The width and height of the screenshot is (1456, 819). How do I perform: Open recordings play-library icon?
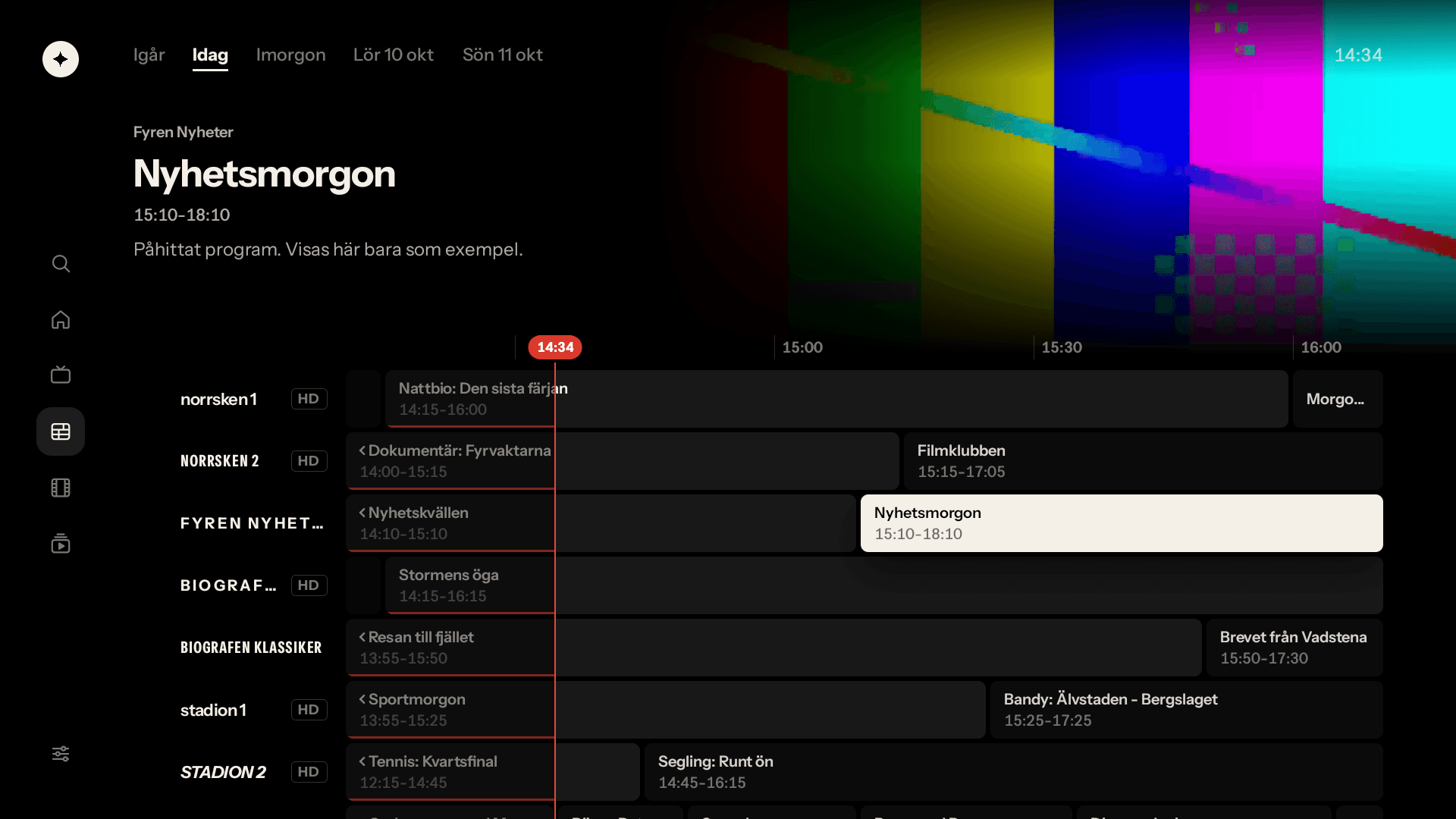point(61,544)
